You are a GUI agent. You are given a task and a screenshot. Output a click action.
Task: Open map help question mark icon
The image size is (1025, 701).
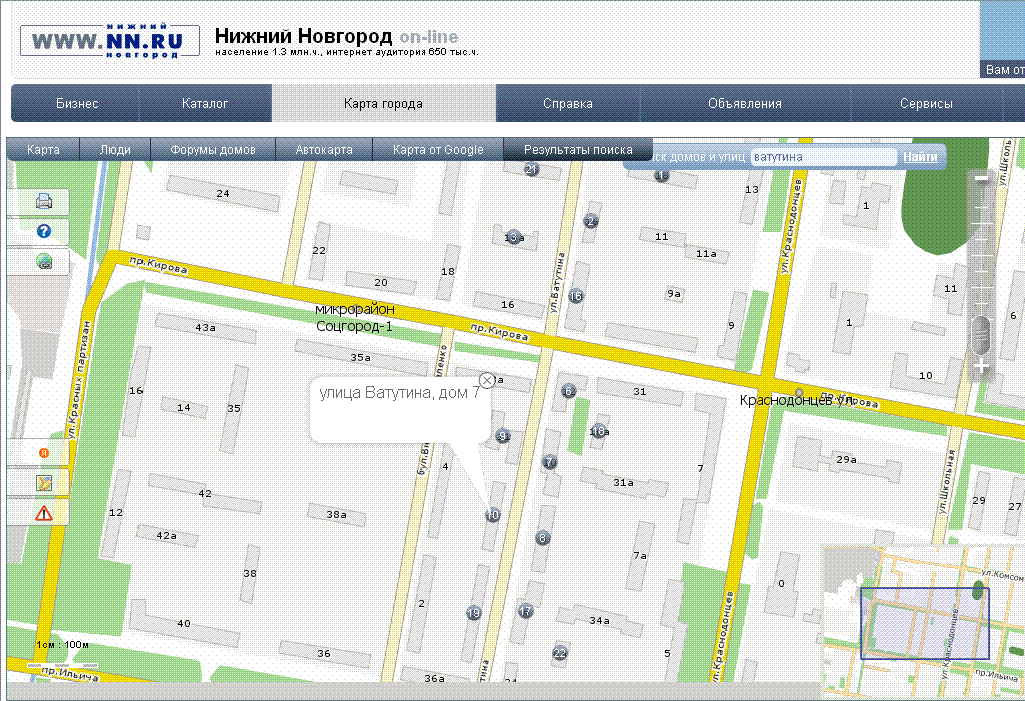point(44,232)
